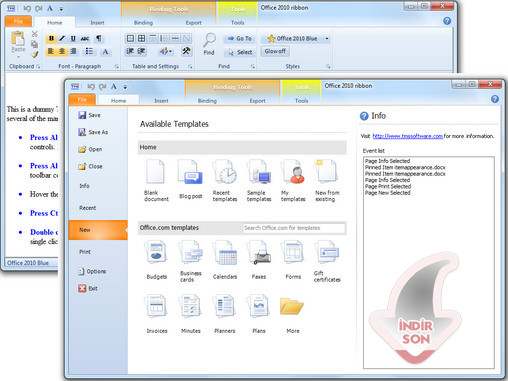Open Calendars template category
The image size is (508, 381).
(225, 260)
